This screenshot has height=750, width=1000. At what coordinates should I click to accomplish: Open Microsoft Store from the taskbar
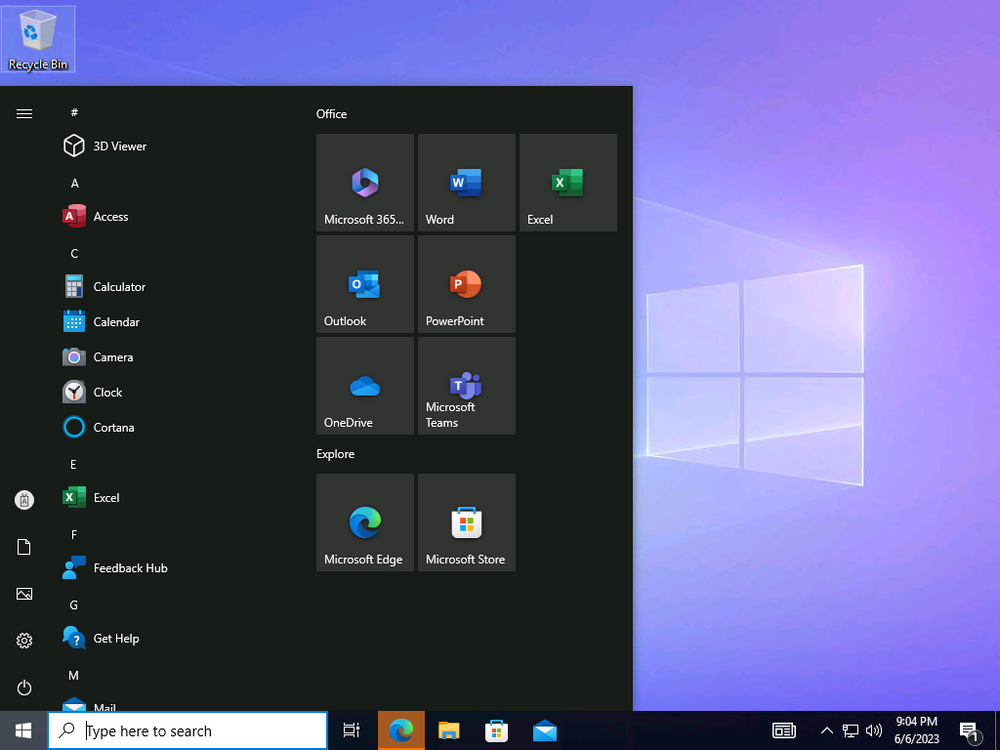click(496, 731)
